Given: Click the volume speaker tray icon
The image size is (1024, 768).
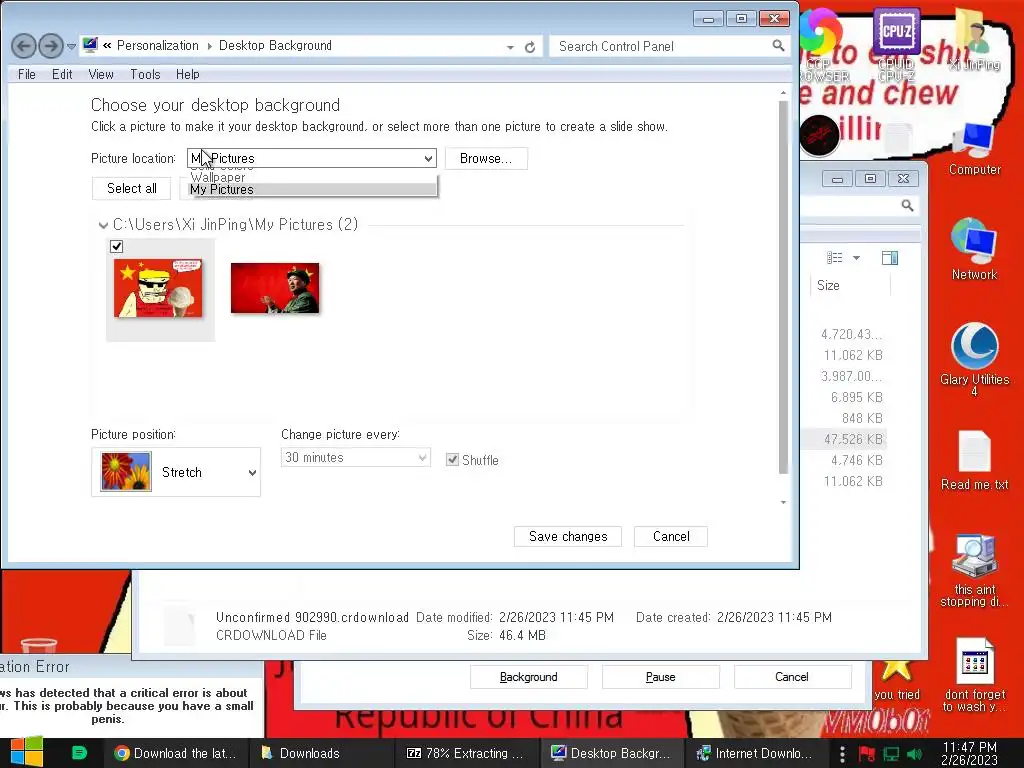Looking at the screenshot, I should pos(914,754).
